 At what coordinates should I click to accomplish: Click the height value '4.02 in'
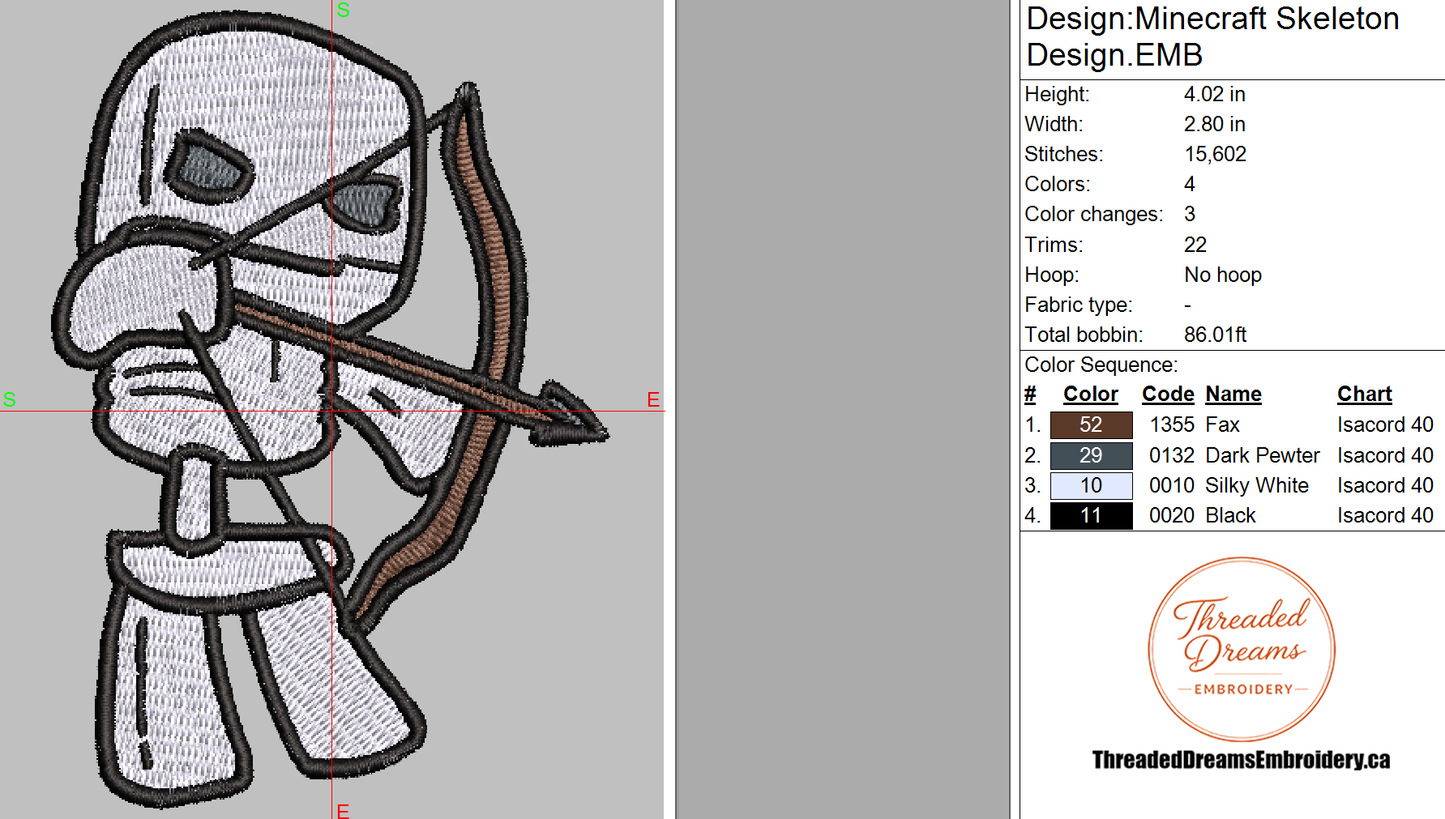pyautogui.click(x=1214, y=94)
